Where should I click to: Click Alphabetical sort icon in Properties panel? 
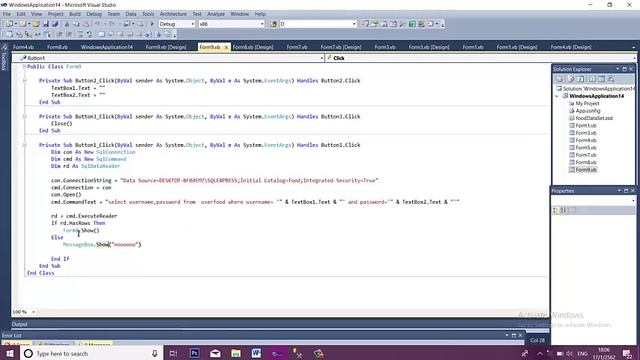[x=563, y=210]
